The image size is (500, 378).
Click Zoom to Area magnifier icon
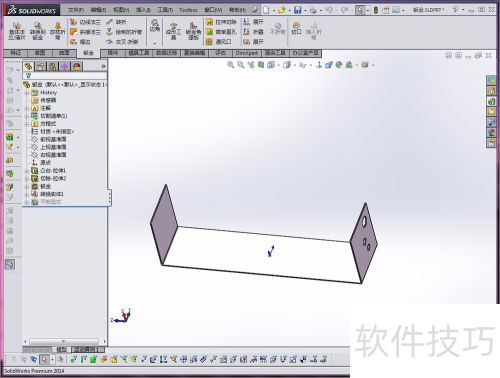click(240, 65)
